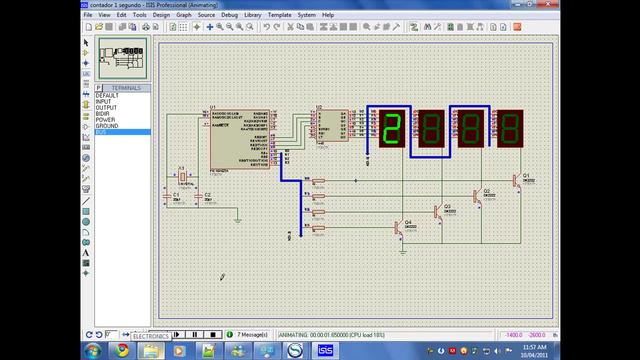Click the Redo arrow icon
The width and height of the screenshot is (640, 360).
(x=277, y=27)
